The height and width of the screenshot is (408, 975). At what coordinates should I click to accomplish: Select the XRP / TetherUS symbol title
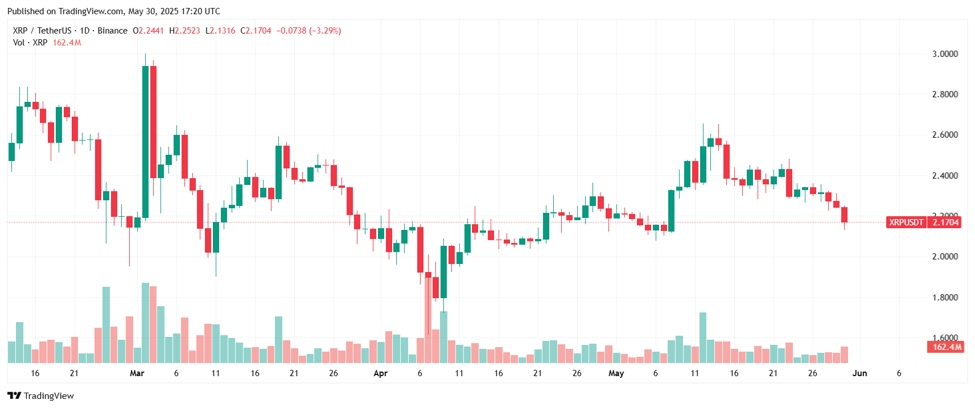pyautogui.click(x=39, y=30)
